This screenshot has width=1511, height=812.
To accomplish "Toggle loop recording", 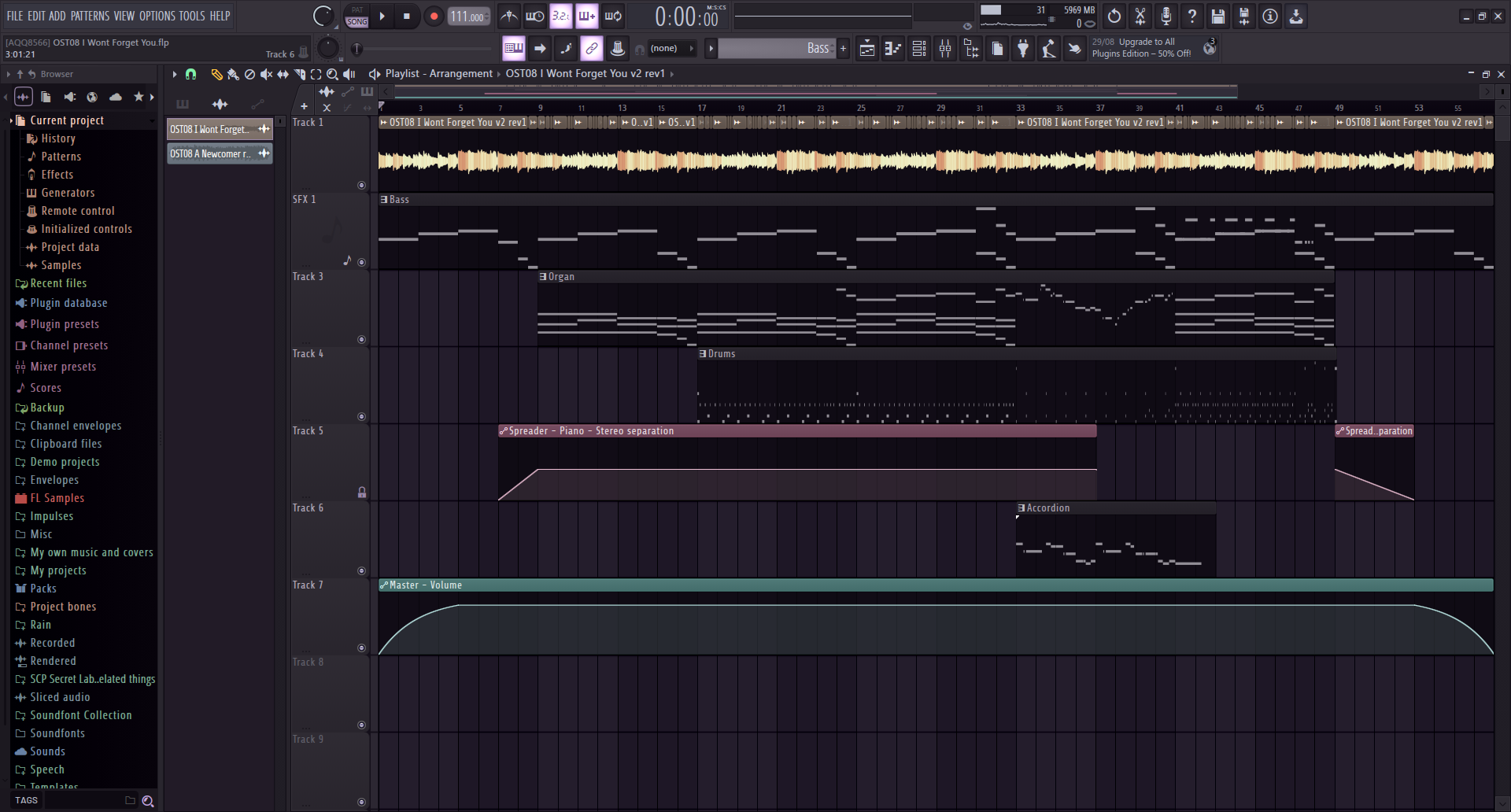I will [613, 16].
